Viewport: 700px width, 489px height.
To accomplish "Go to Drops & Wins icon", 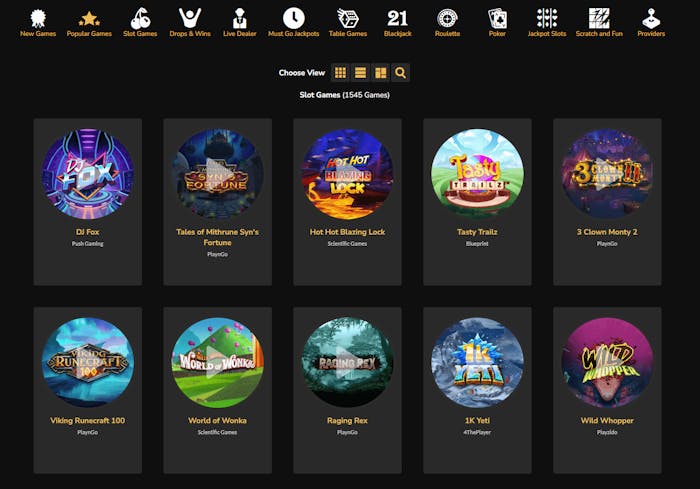I will point(190,18).
